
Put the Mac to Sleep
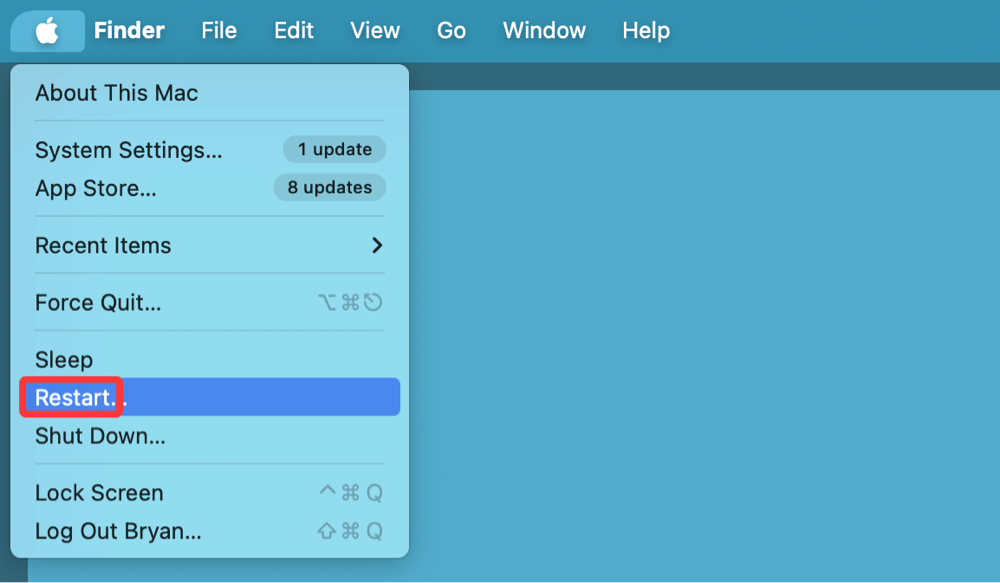click(x=63, y=359)
